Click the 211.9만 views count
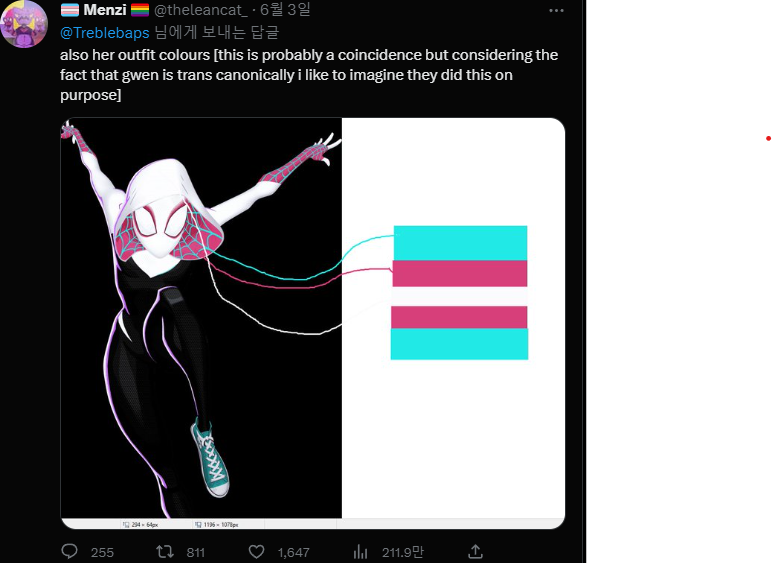The image size is (772, 563). (403, 552)
